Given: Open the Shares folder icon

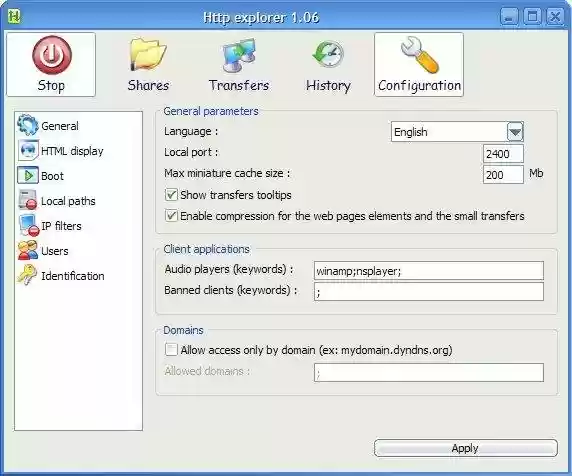Looking at the screenshot, I should click(x=148, y=55).
